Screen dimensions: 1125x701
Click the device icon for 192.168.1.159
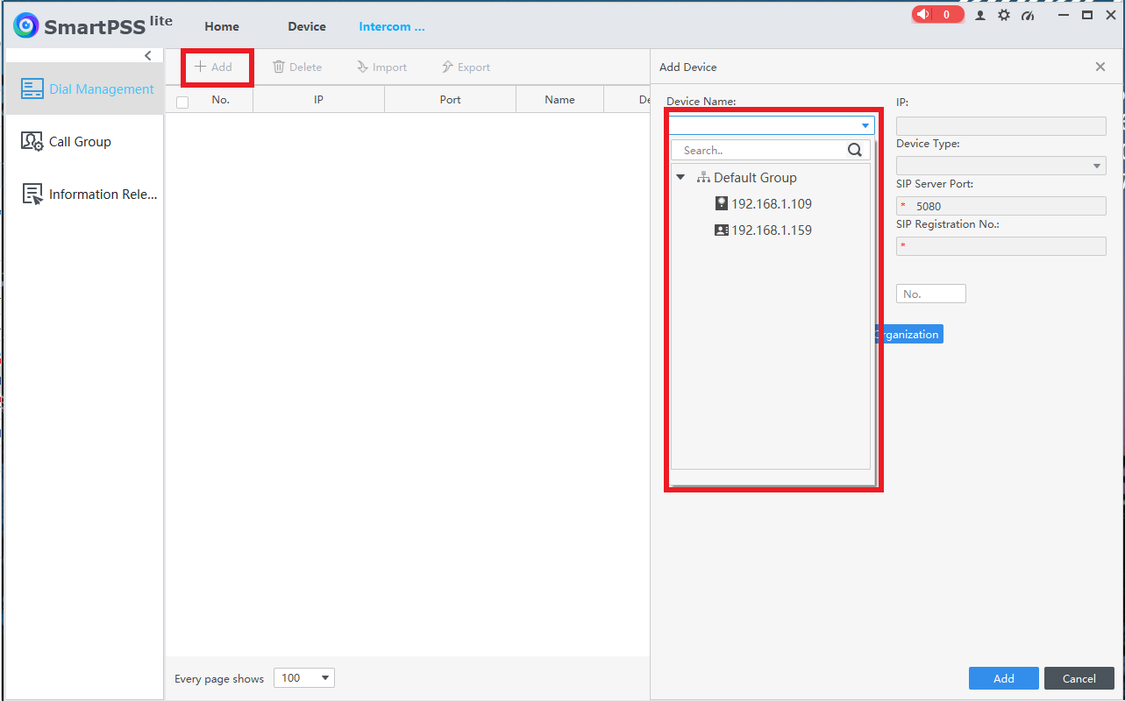[x=721, y=230]
